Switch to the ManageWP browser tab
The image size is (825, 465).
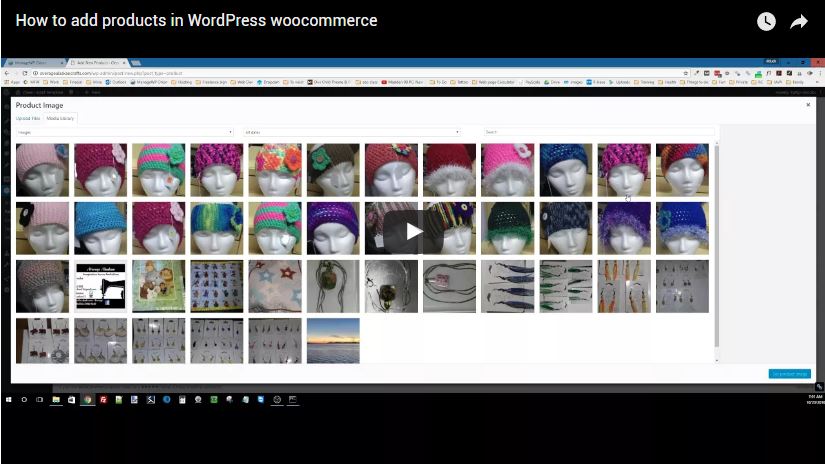[x=35, y=63]
